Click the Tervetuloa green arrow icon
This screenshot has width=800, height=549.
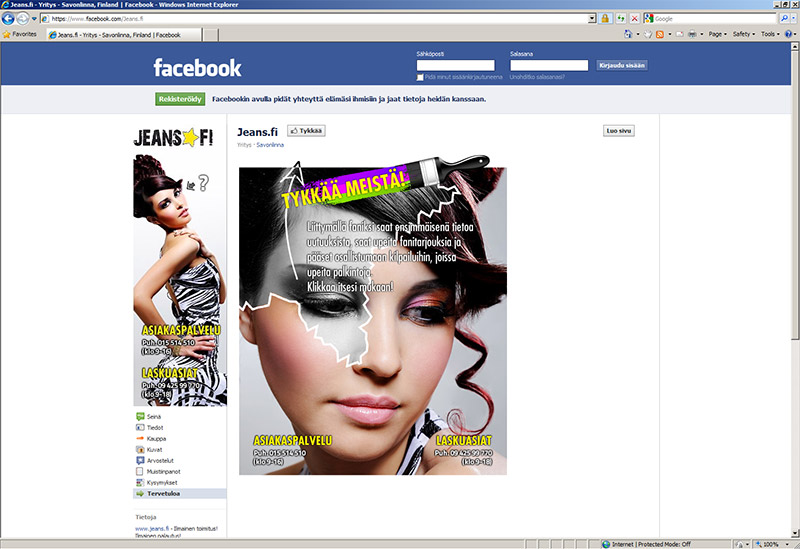[x=140, y=493]
